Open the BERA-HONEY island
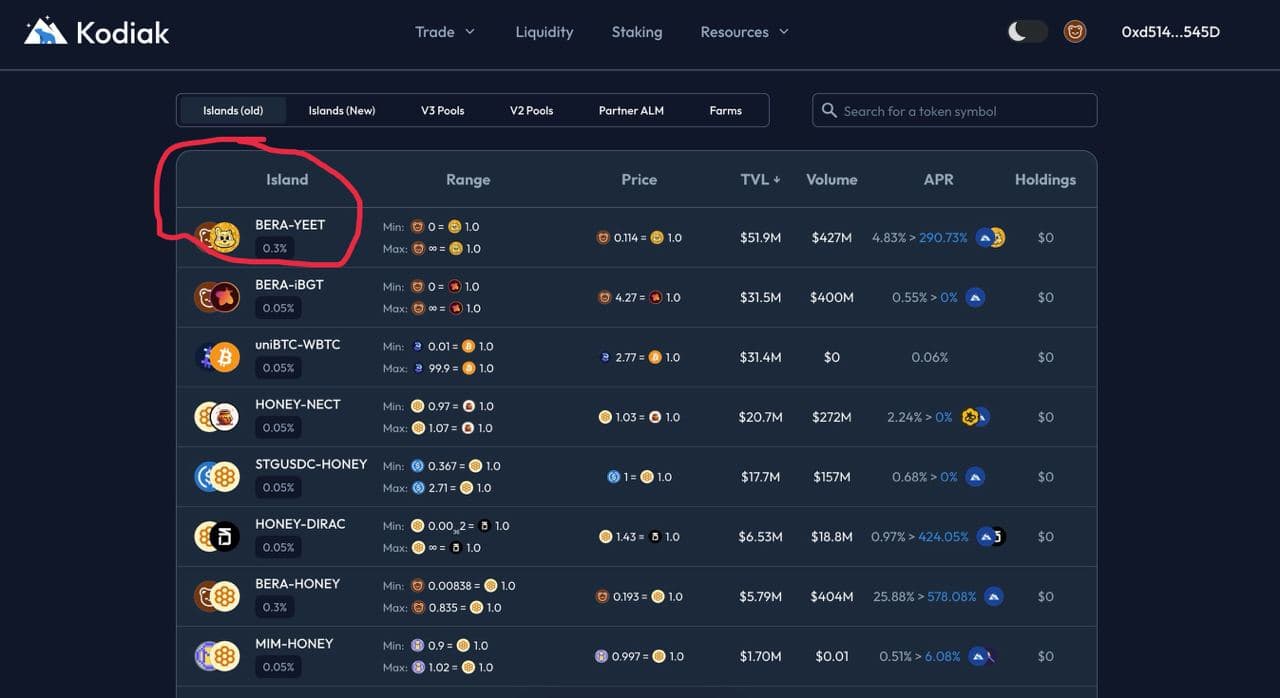This screenshot has width=1280, height=698. point(636,597)
